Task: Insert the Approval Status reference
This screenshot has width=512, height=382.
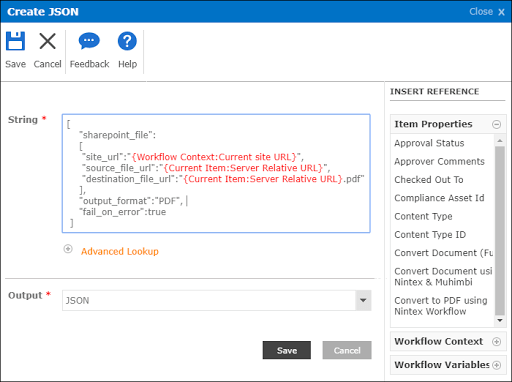Action: pos(429,143)
